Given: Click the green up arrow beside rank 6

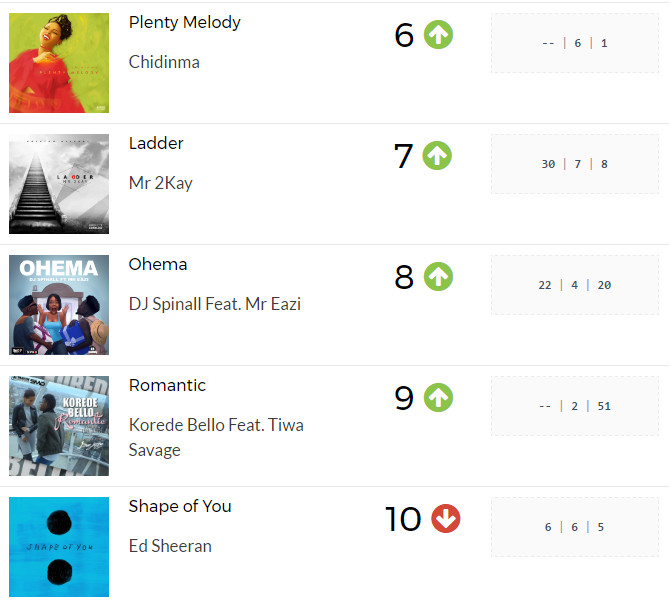Looking at the screenshot, I should point(438,35).
